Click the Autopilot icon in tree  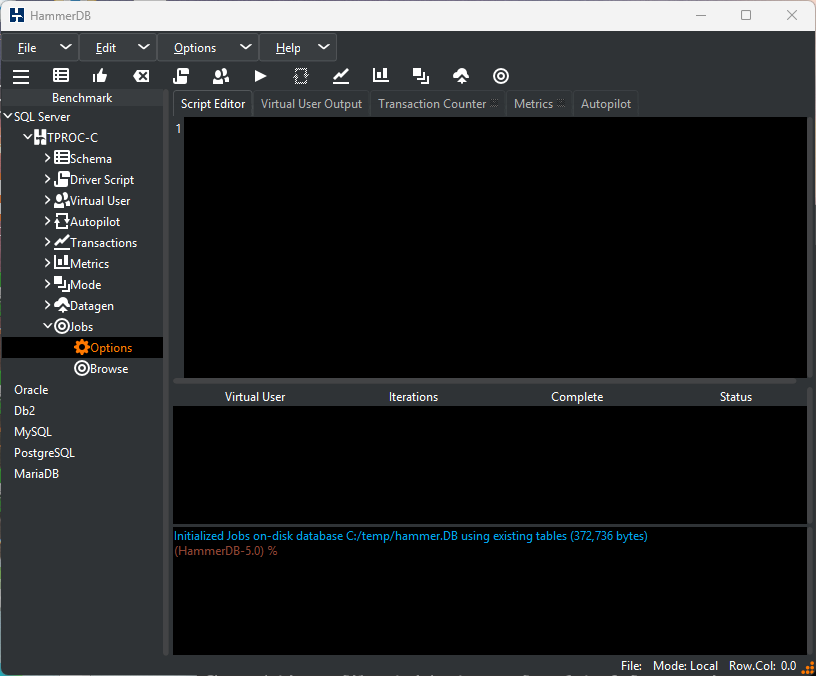coord(62,221)
